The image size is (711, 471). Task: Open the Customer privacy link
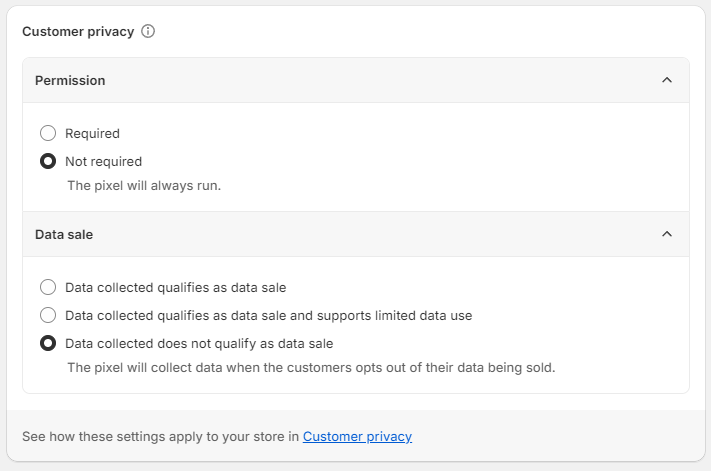357,436
